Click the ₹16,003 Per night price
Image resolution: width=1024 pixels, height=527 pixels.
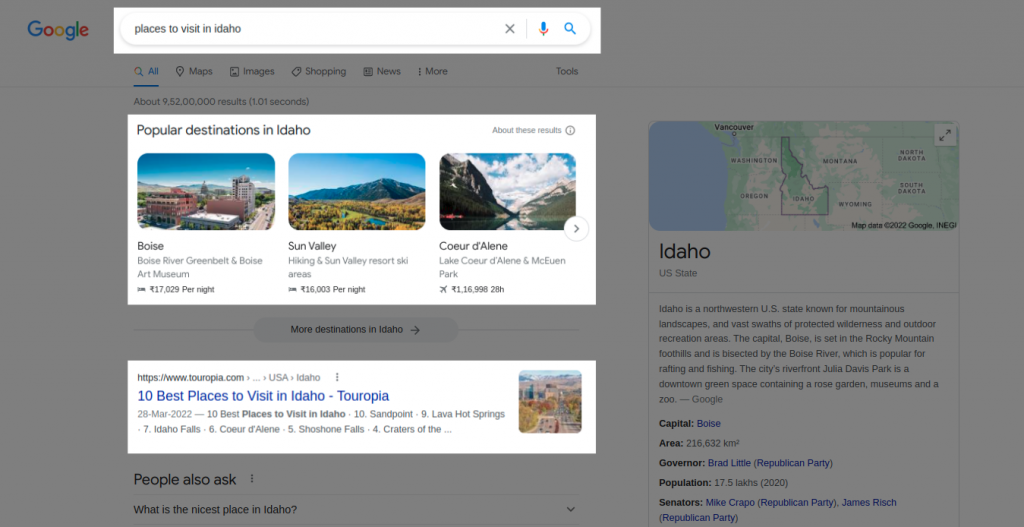327,289
